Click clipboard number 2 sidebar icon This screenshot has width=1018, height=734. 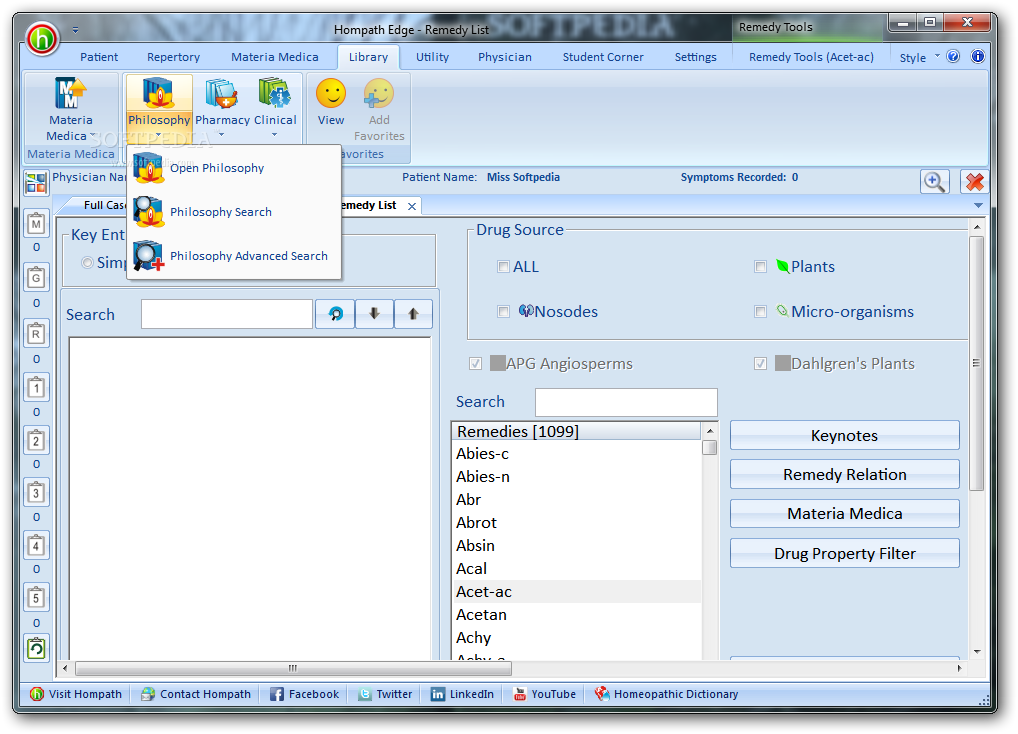[x=36, y=441]
